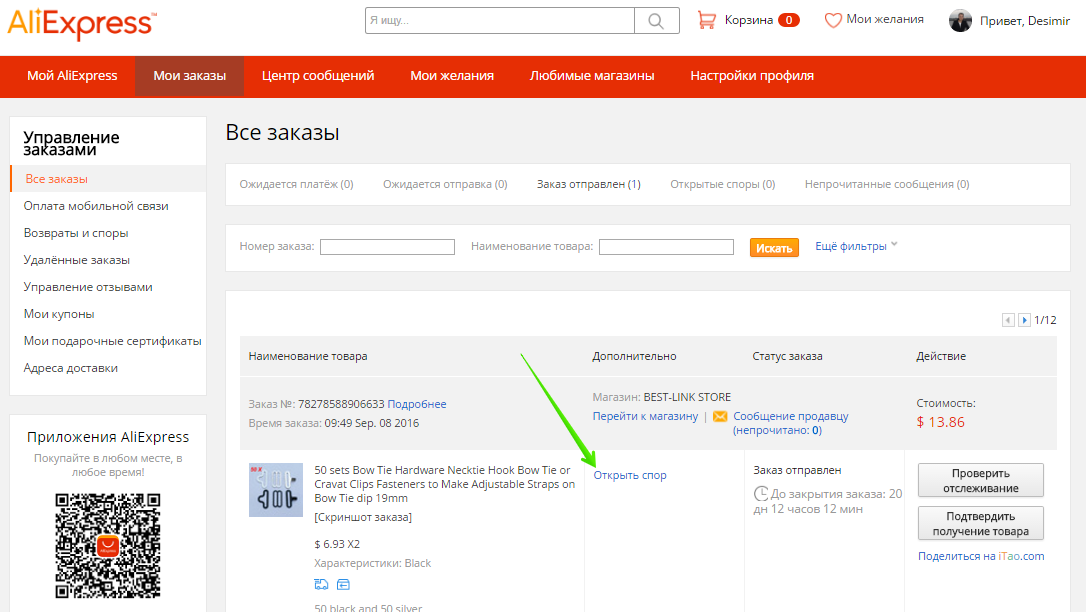1086x612 pixels.
Task: Click the card icon under product characteristics
Action: [343, 584]
